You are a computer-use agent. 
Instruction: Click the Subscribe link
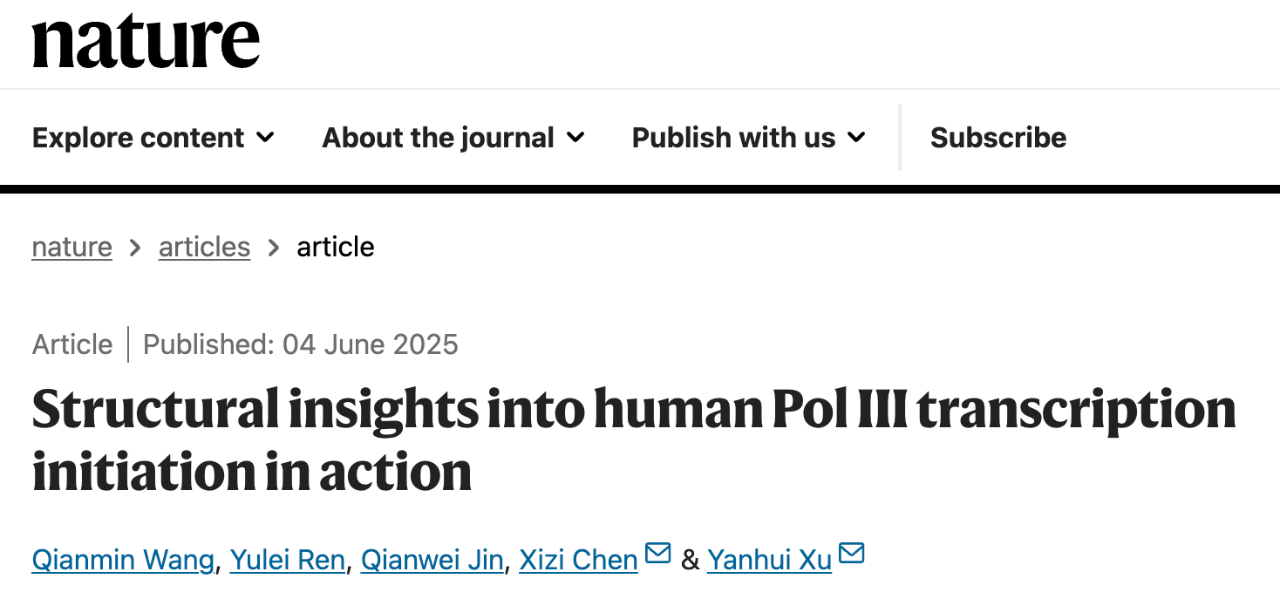coord(998,138)
